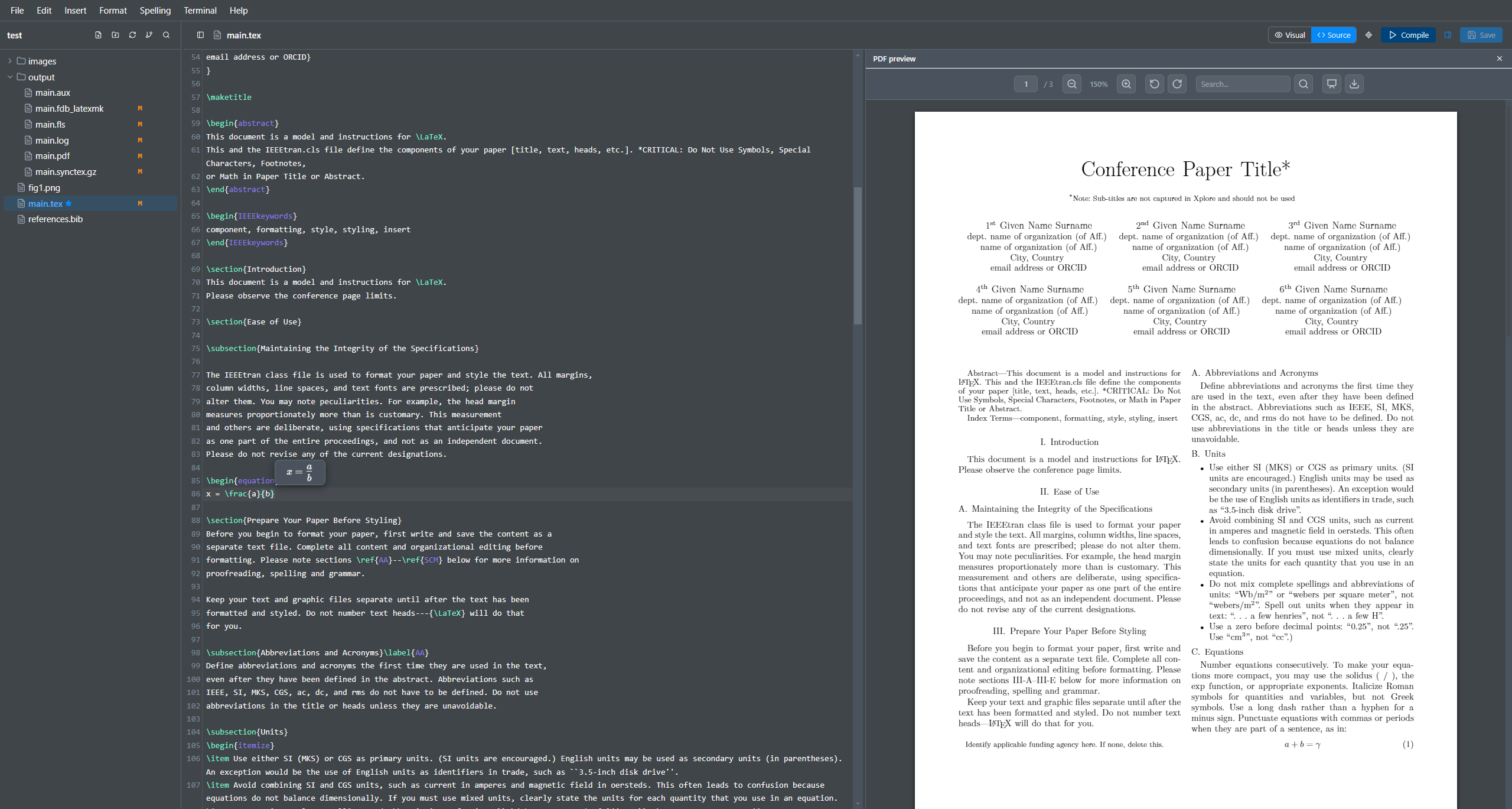The height and width of the screenshot is (809, 1512).
Task: Toggle the PDF preview pane icon
Action: tap(1448, 35)
